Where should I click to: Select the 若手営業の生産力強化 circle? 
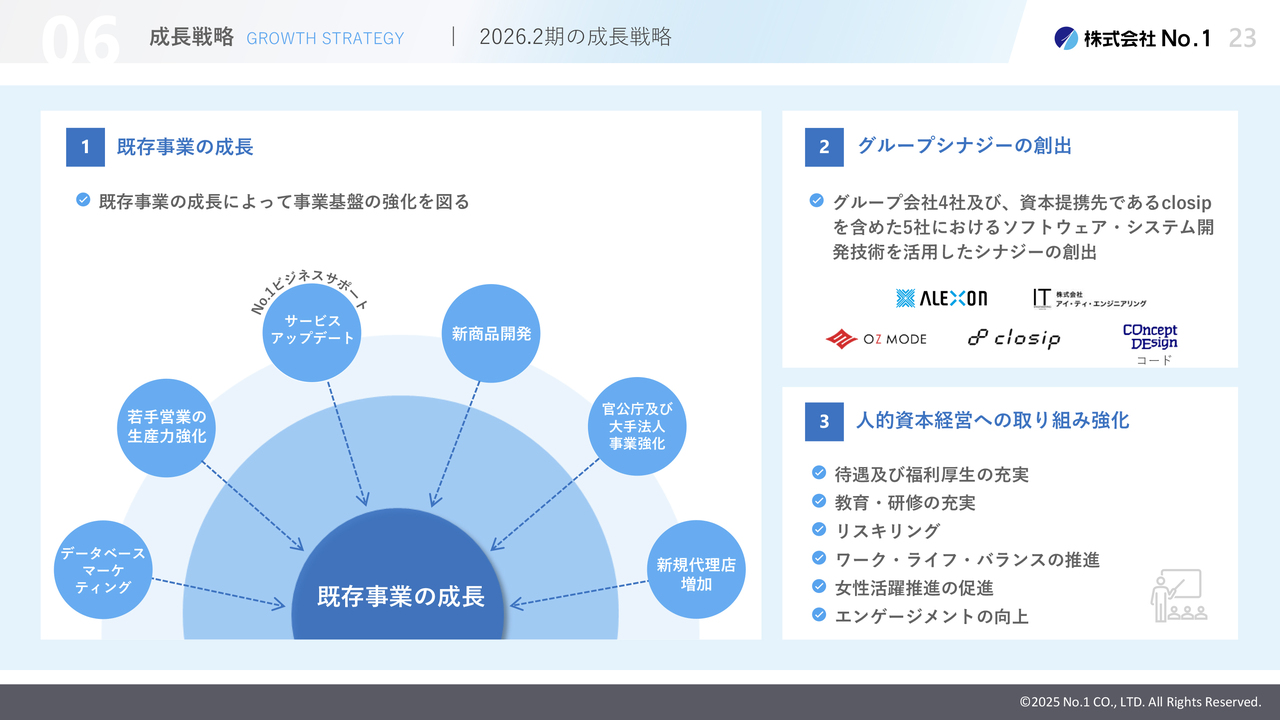[x=167, y=427]
